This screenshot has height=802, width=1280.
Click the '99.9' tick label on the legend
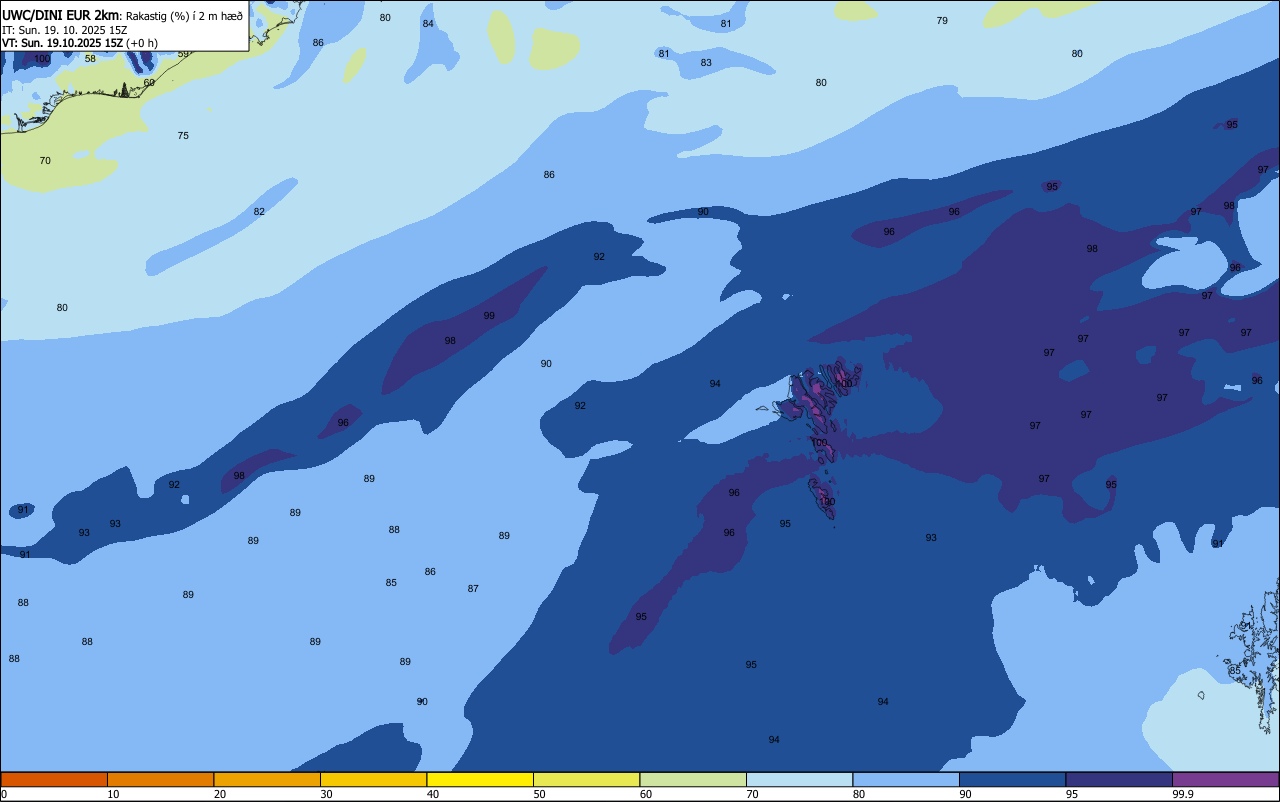[x=1183, y=794]
